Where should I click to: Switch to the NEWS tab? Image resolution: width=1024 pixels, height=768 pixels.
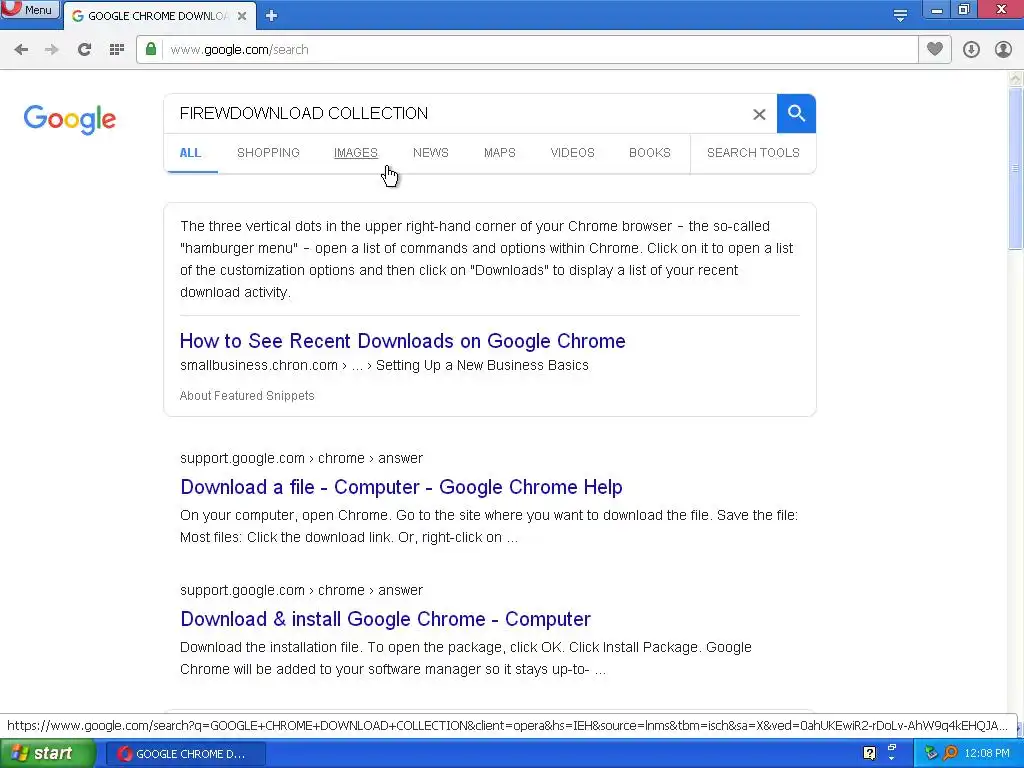pos(430,153)
